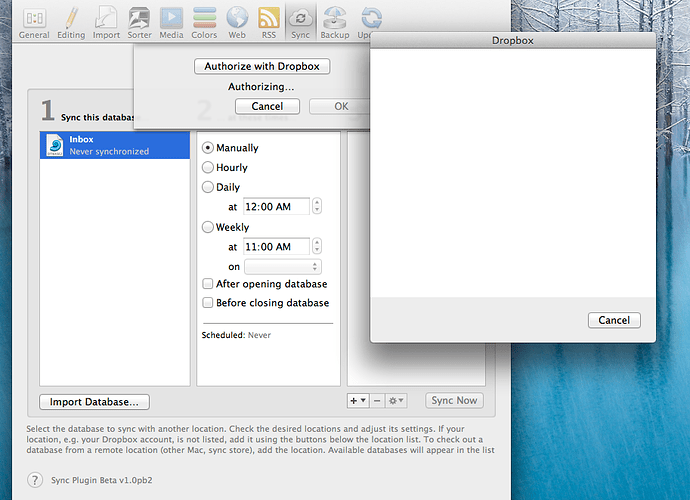Image resolution: width=690 pixels, height=500 pixels.
Task: Click the 'Authorizing...' status text
Action: (261, 87)
